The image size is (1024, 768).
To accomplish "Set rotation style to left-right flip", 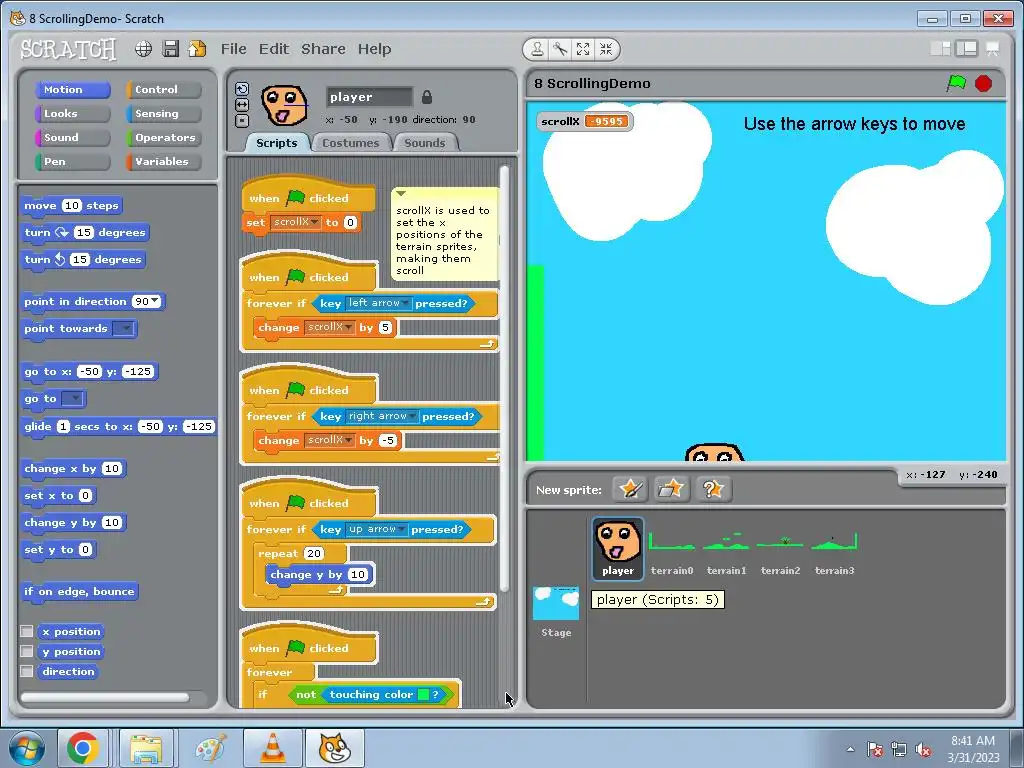I will coord(242,105).
